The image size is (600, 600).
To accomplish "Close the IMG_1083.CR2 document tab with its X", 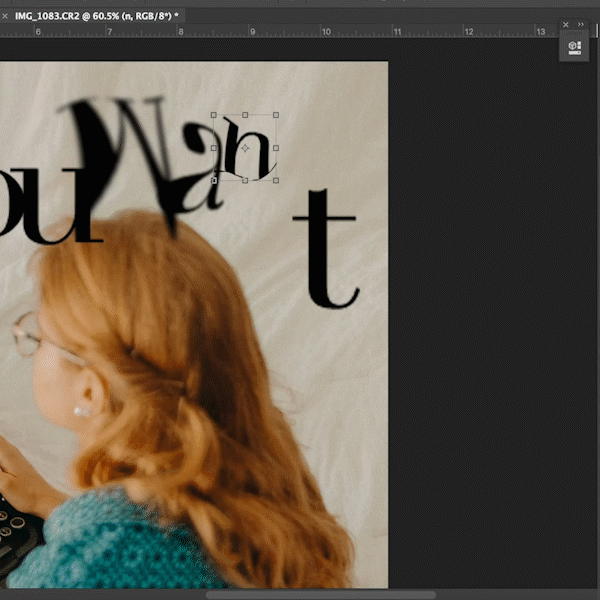I will tap(5, 16).
